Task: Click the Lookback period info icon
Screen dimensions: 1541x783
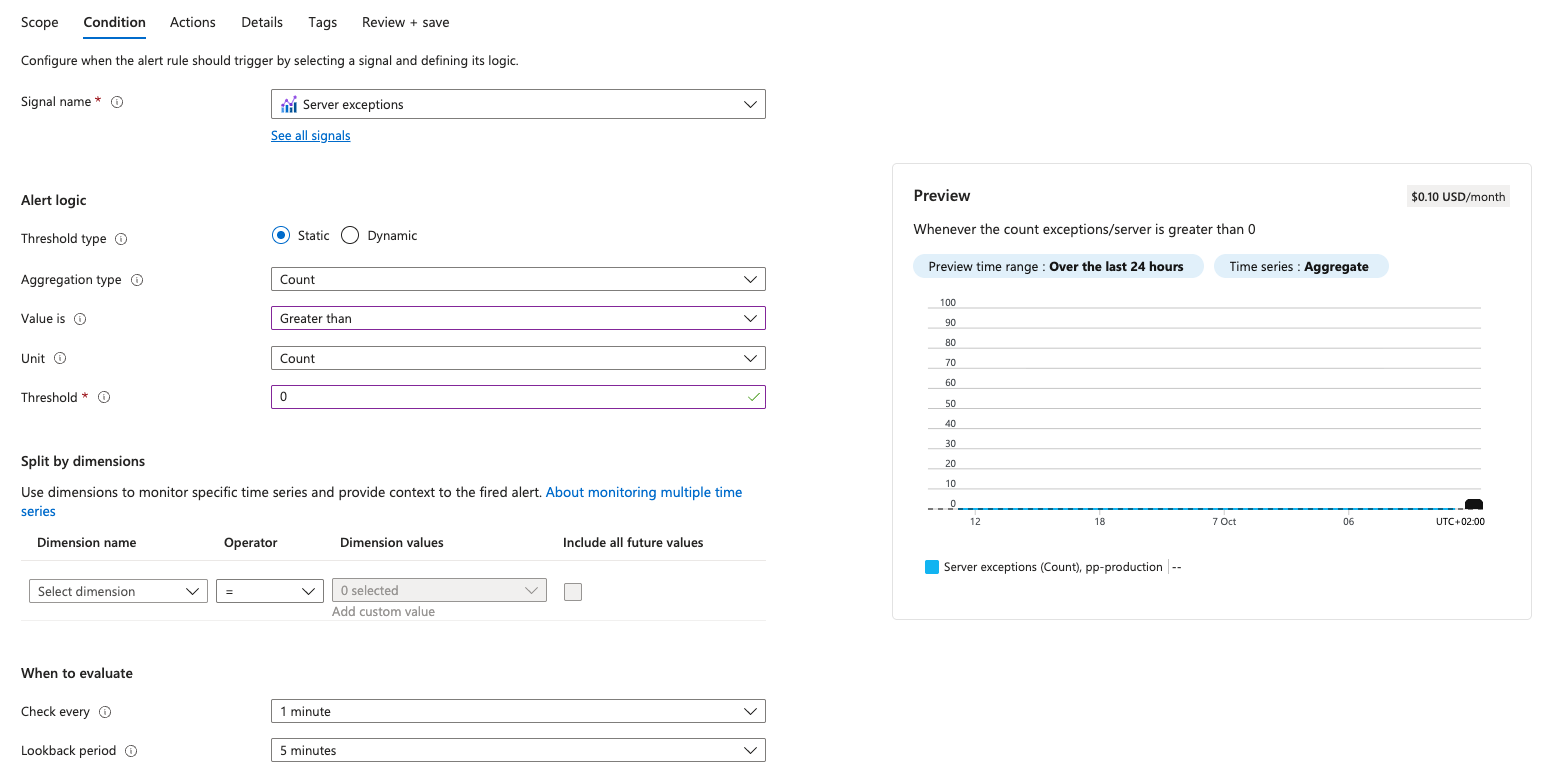Action: click(131, 751)
